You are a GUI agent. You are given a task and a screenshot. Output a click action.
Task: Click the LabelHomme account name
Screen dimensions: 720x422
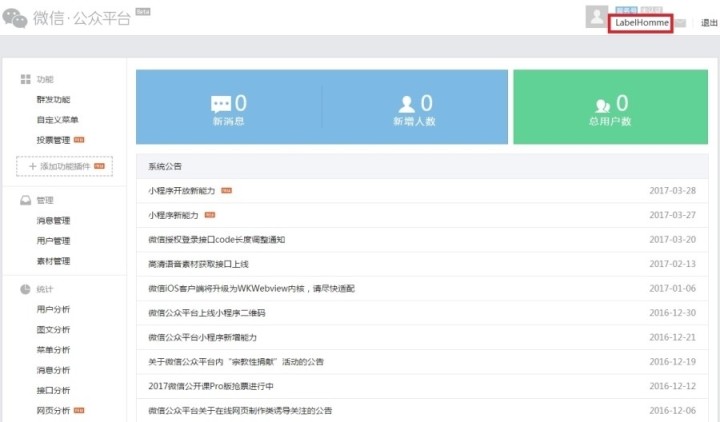[641, 23]
